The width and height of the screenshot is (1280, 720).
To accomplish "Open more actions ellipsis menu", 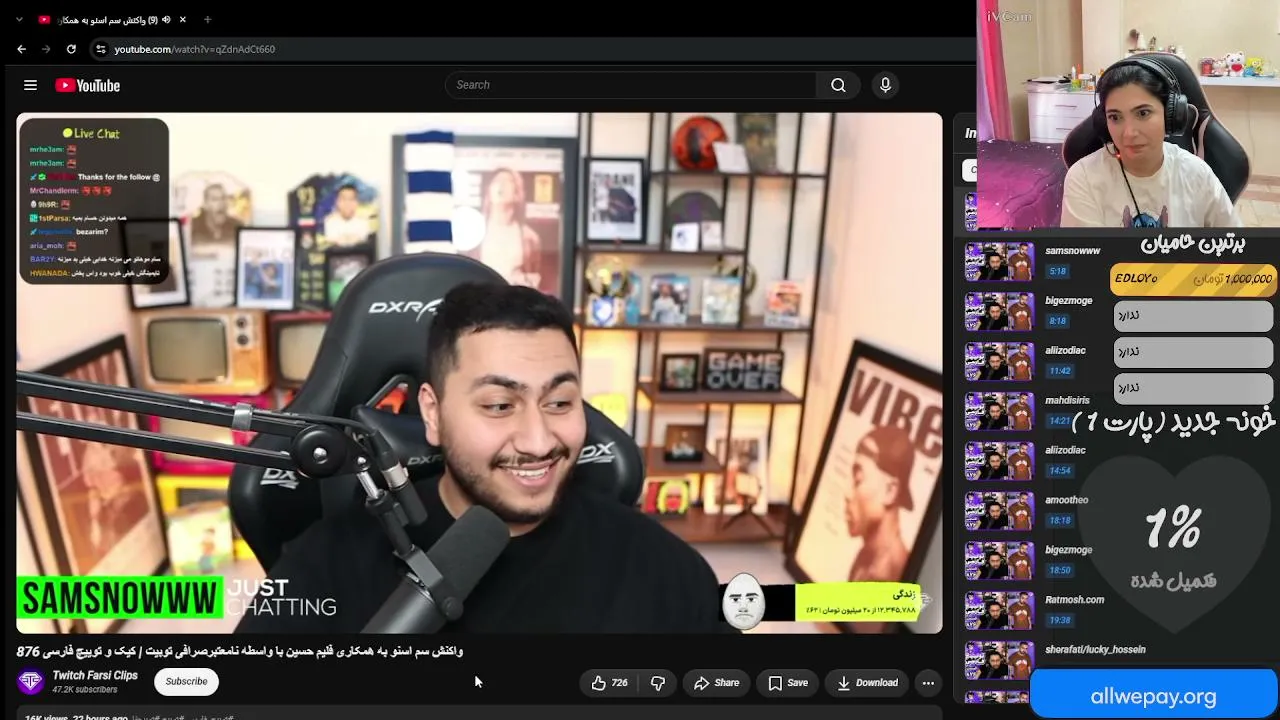I will coord(928,683).
